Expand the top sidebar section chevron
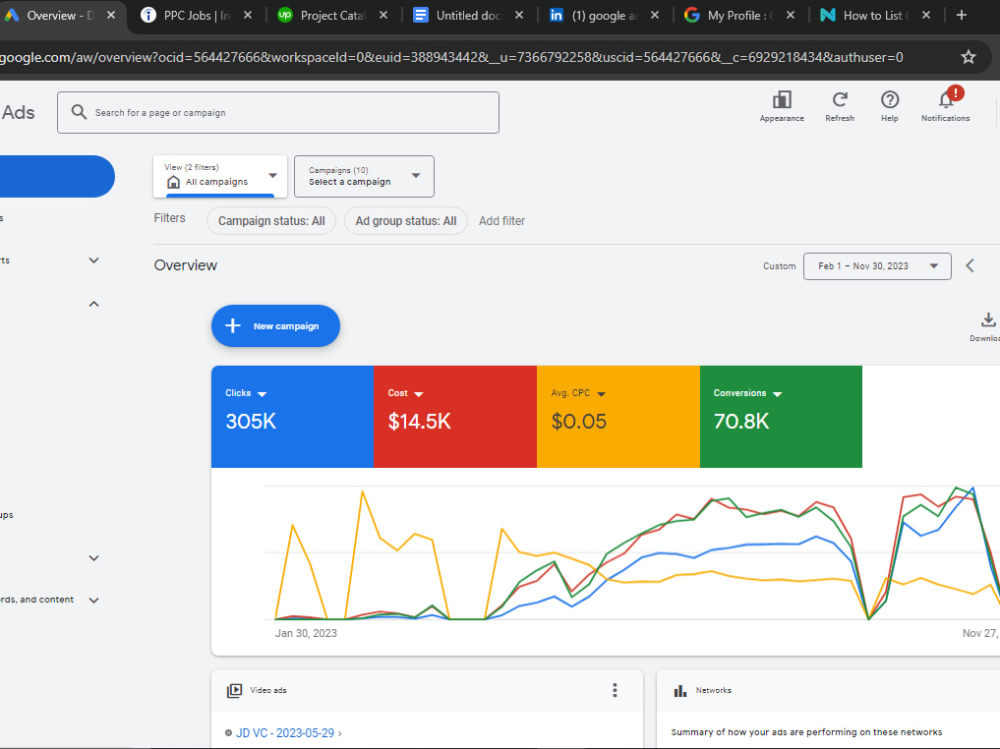Image resolution: width=1000 pixels, height=749 pixels. (x=94, y=260)
